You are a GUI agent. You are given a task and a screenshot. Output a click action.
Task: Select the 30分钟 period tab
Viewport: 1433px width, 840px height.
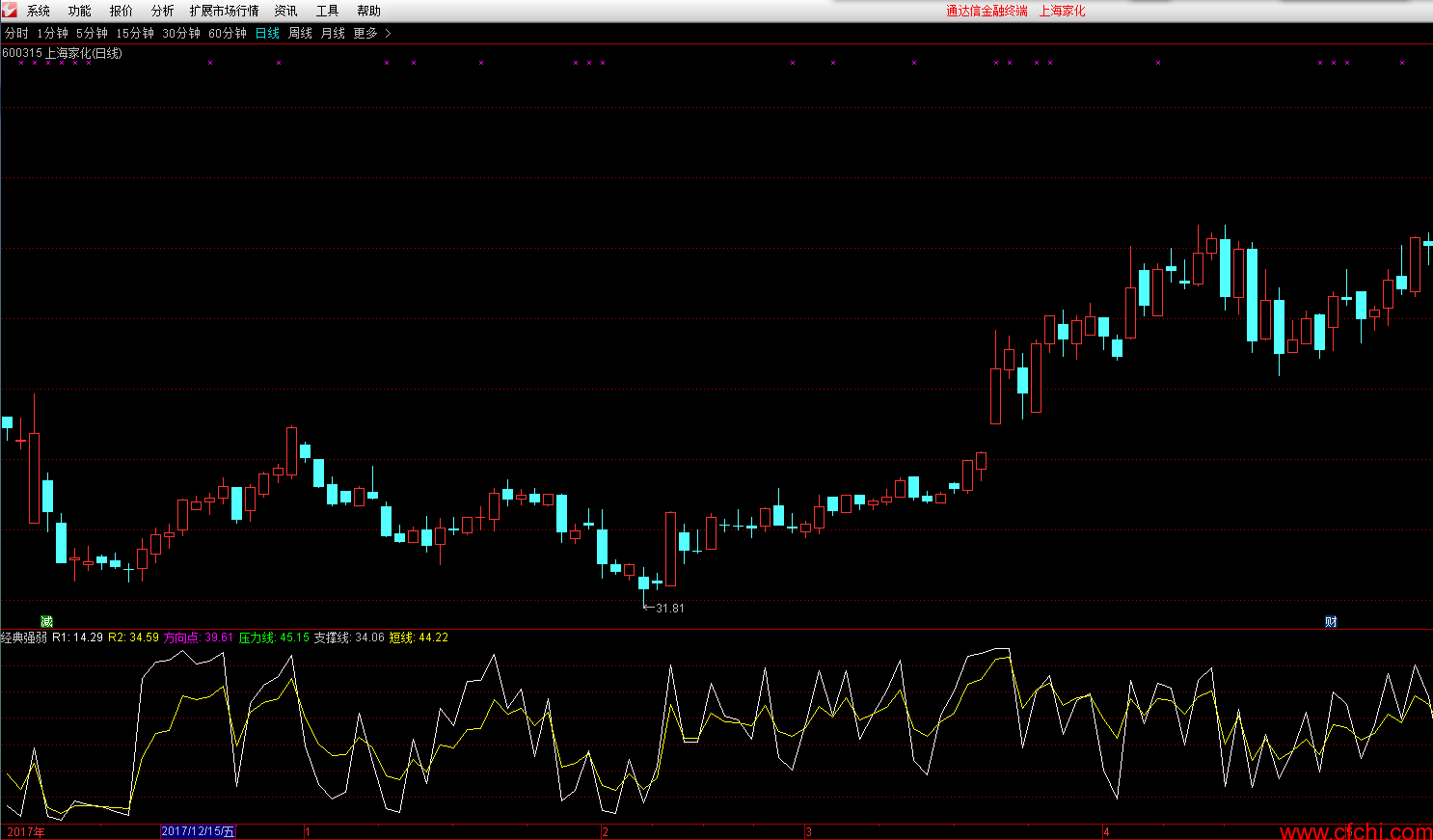(181, 33)
